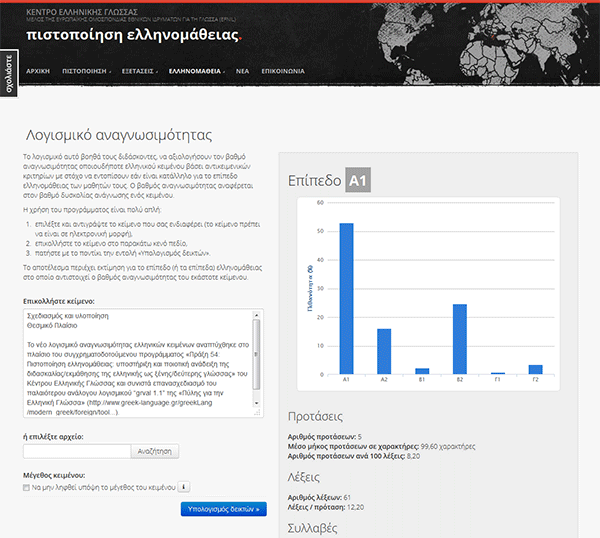Click the Λέξεις / πρόταση: 12,20 line
This screenshot has height=538, width=600.
coord(326,507)
